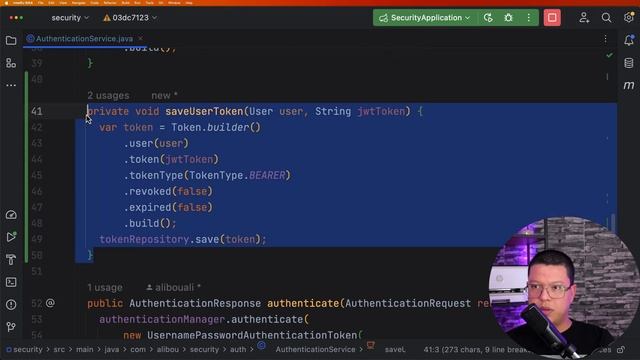Viewport: 640px width, 360px height.
Task: Close the AuthenticationService.java tab
Action: (x=140, y=38)
